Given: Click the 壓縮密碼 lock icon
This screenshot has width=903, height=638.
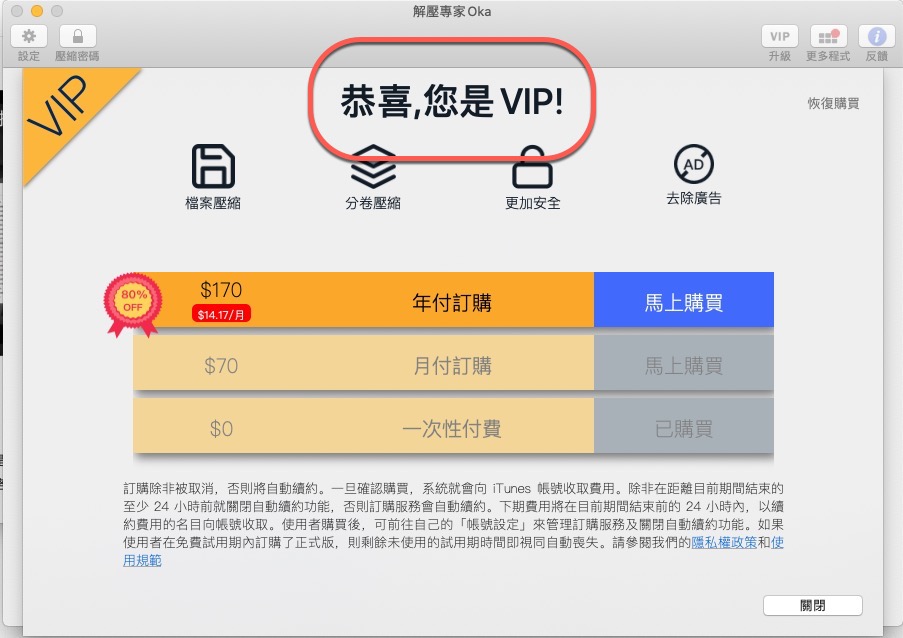Looking at the screenshot, I should coord(77,36).
